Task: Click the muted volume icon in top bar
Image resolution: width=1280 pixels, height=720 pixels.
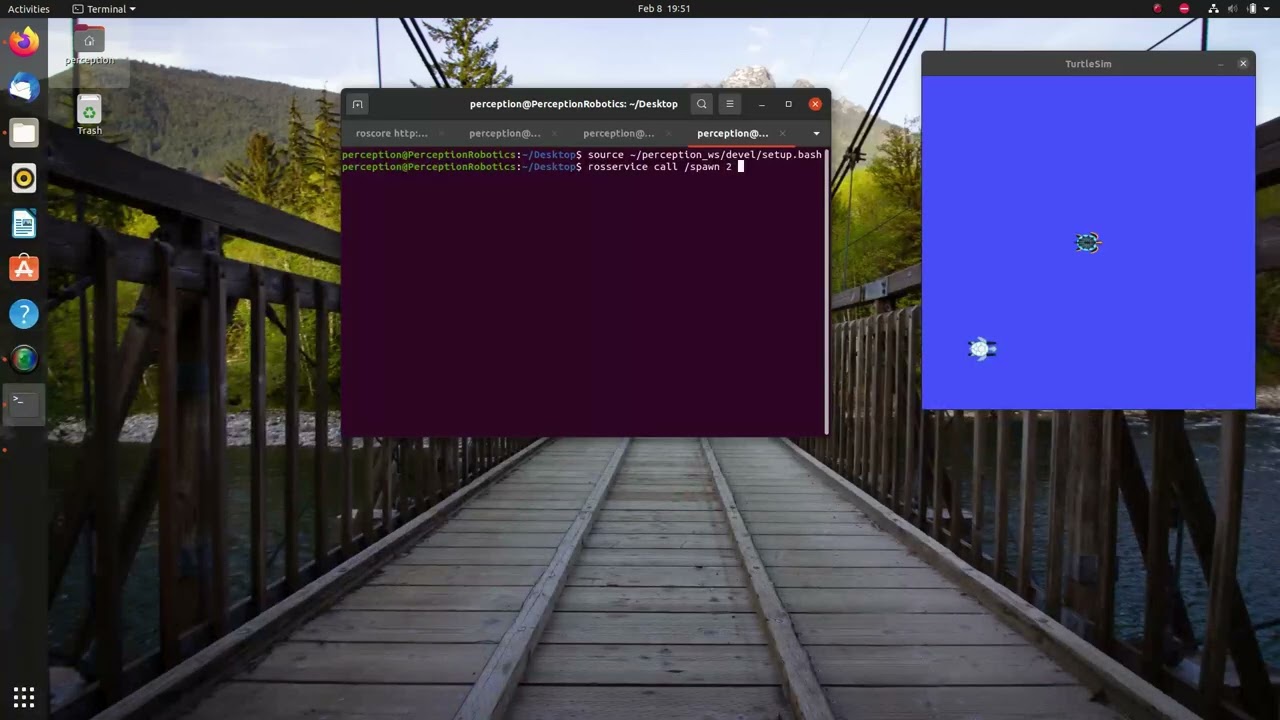Action: pyautogui.click(x=1235, y=9)
